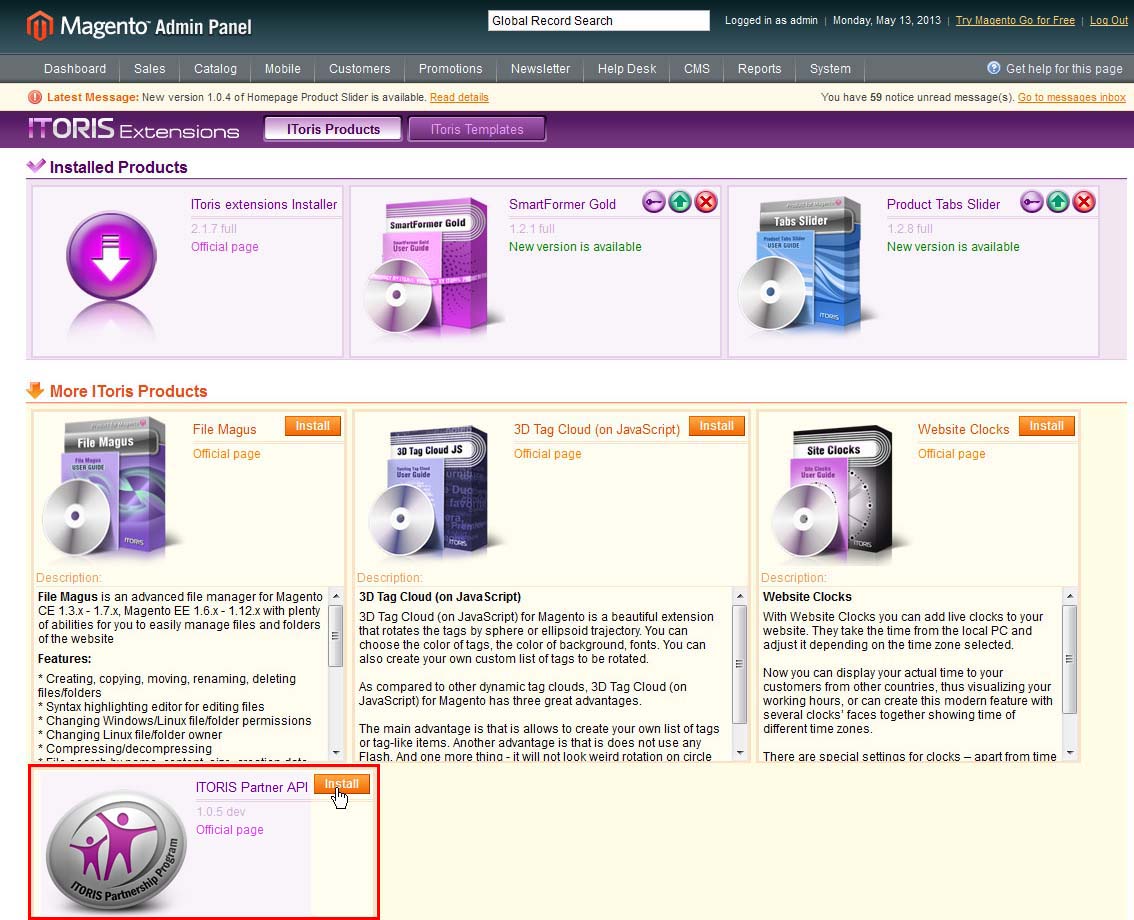Click the latest message alert icon
Screen dimensions: 1134x920
35,97
